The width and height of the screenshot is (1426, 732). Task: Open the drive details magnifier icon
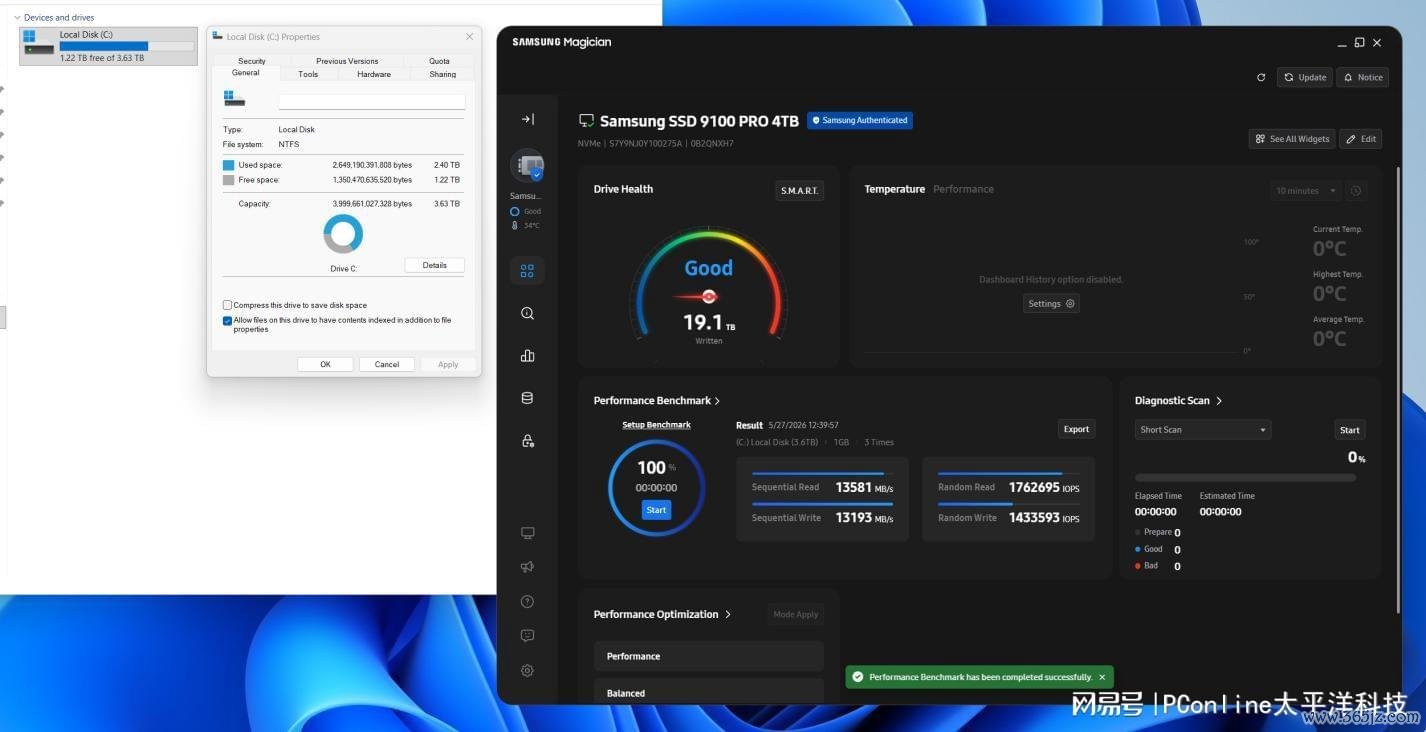coord(527,313)
